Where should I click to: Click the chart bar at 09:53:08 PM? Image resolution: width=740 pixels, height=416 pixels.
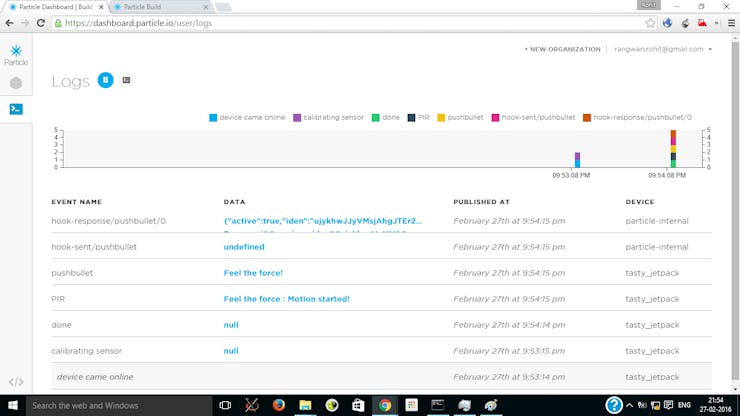point(577,160)
